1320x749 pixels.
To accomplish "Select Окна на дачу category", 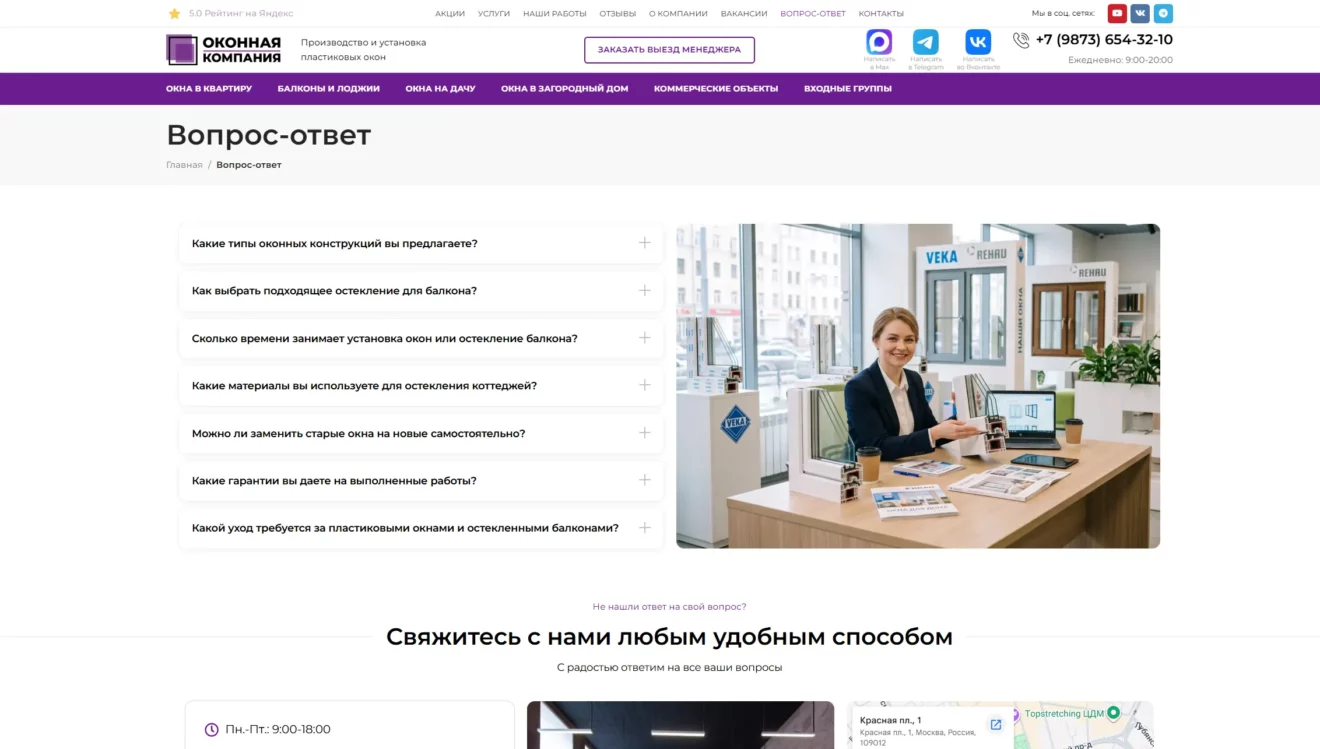I will 440,89.
